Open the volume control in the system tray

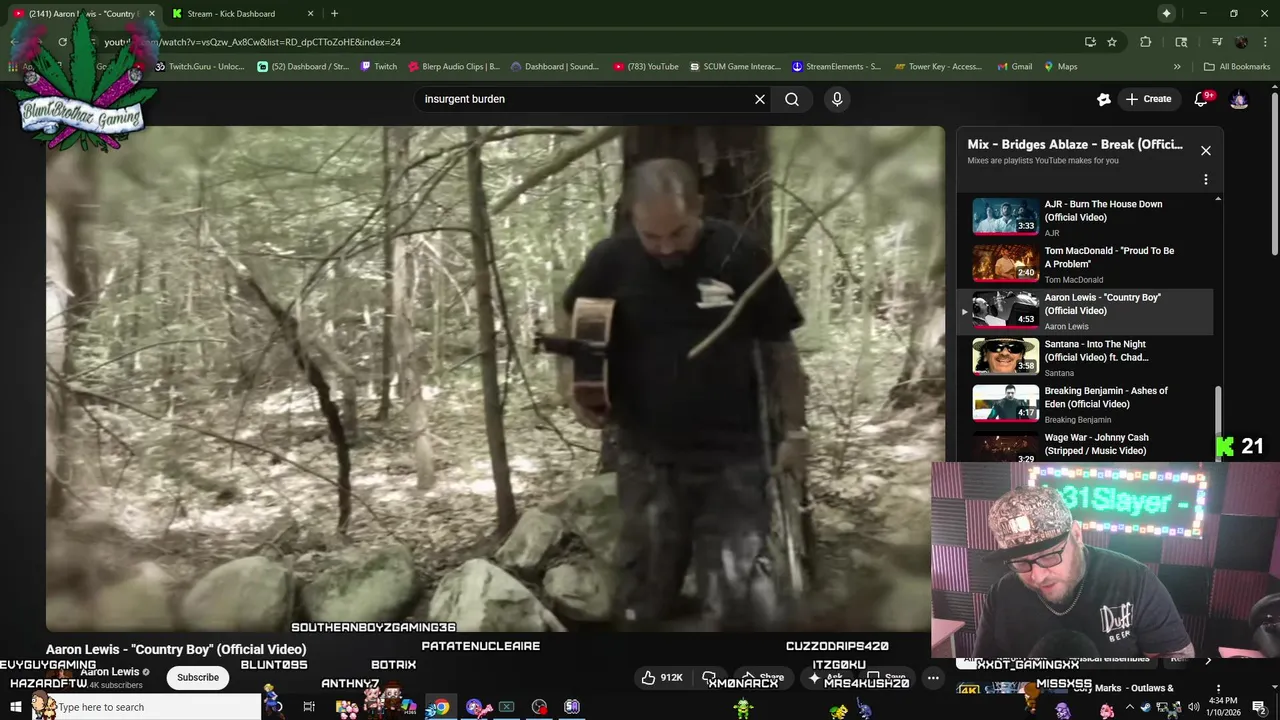(x=1194, y=707)
